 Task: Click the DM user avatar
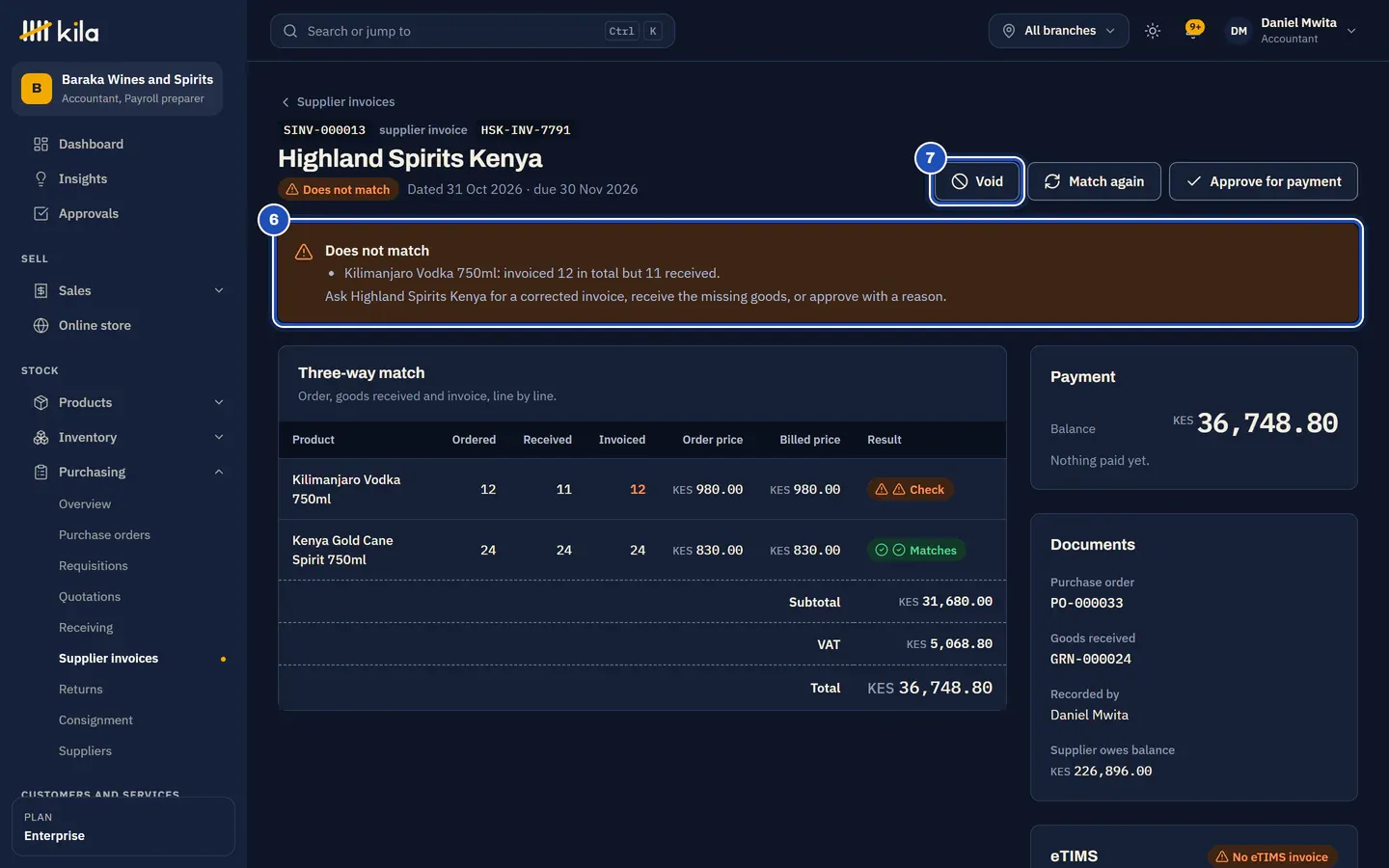tap(1239, 31)
